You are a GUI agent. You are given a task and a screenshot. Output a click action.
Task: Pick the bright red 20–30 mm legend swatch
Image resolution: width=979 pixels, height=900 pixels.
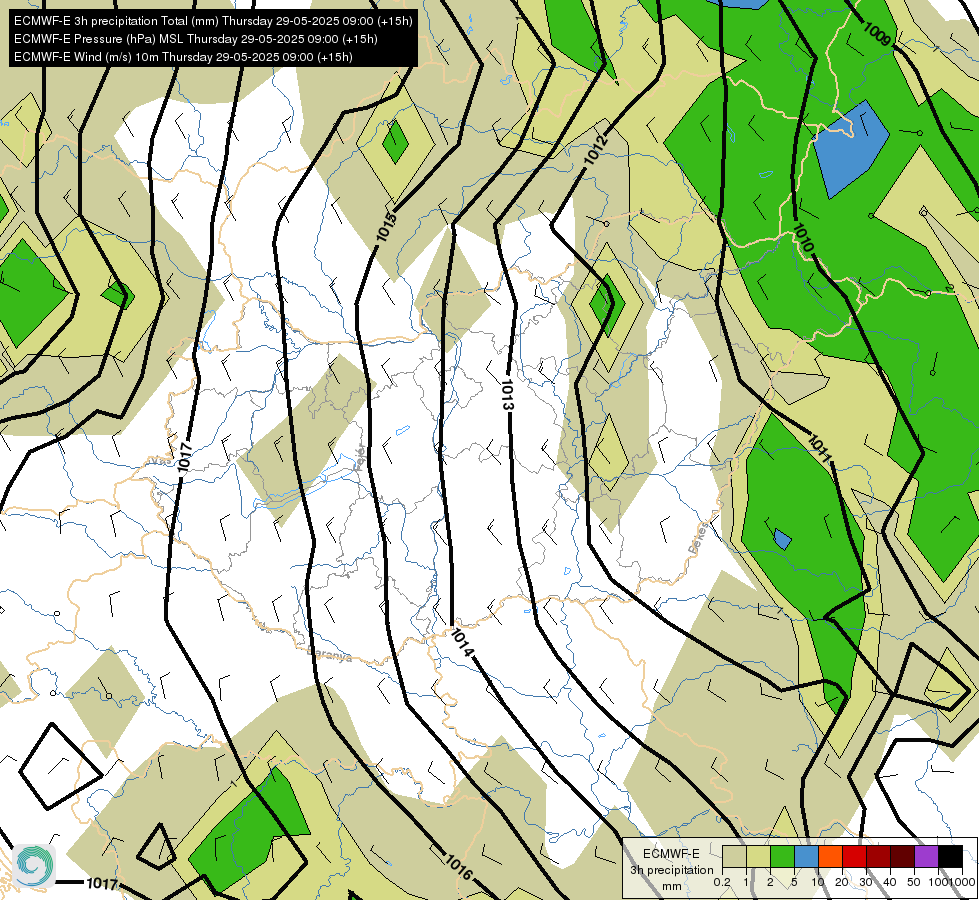854,856
